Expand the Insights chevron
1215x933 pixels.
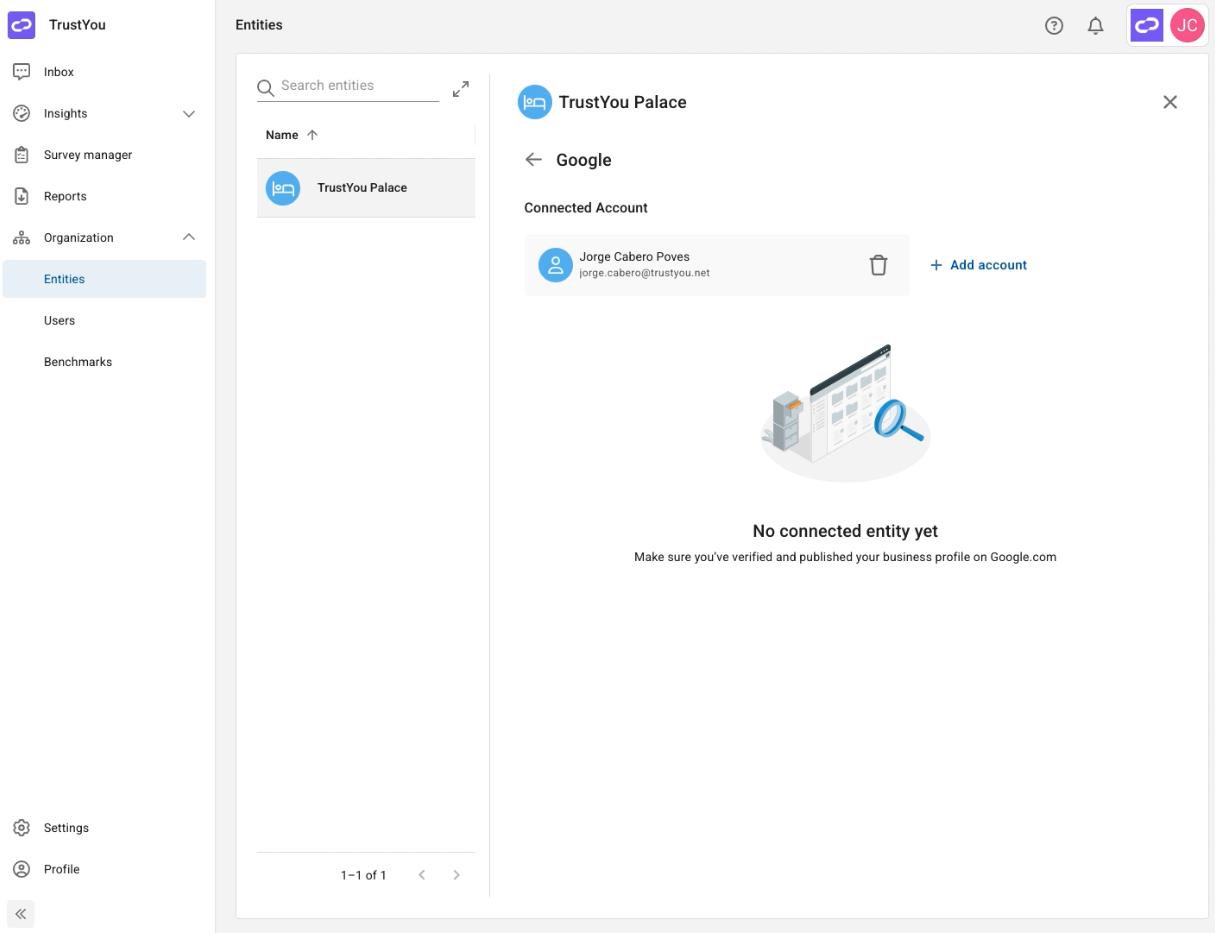189,114
